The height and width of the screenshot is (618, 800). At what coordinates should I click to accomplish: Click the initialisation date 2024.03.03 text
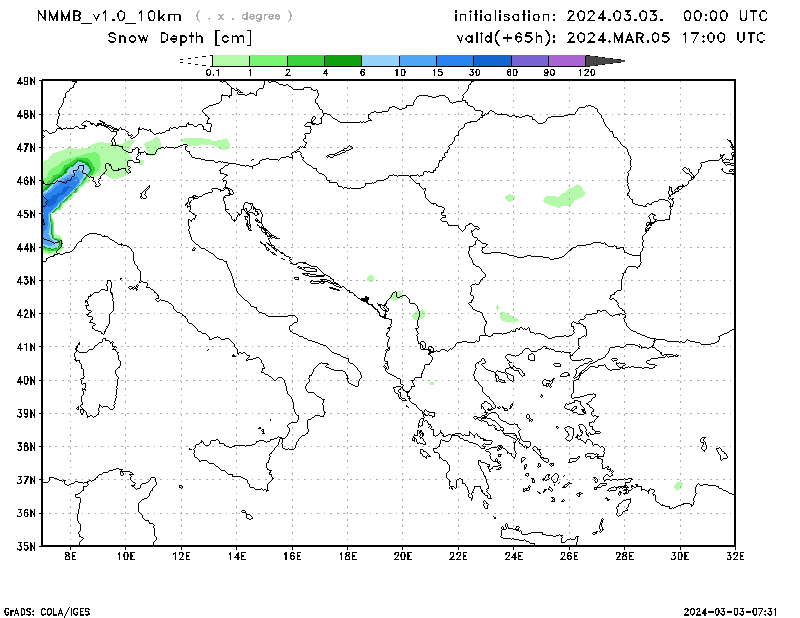pyautogui.click(x=610, y=16)
